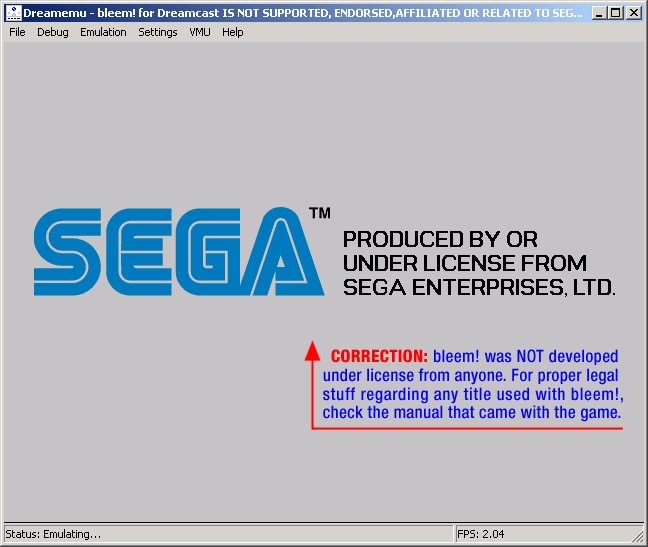
Task: Open the Debug menu
Action: pos(52,32)
